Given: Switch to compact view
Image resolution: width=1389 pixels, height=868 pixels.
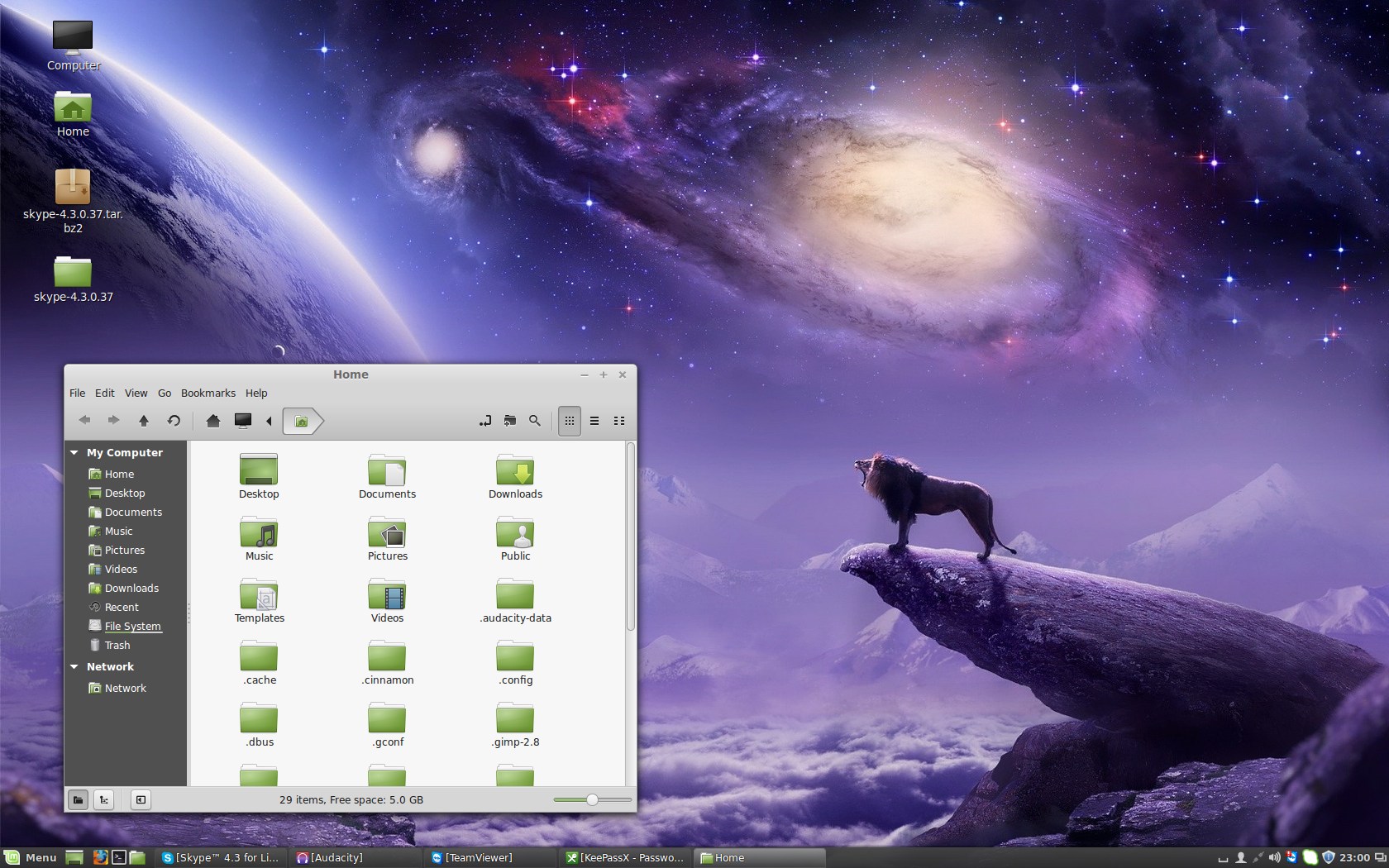Looking at the screenshot, I should coord(619,421).
